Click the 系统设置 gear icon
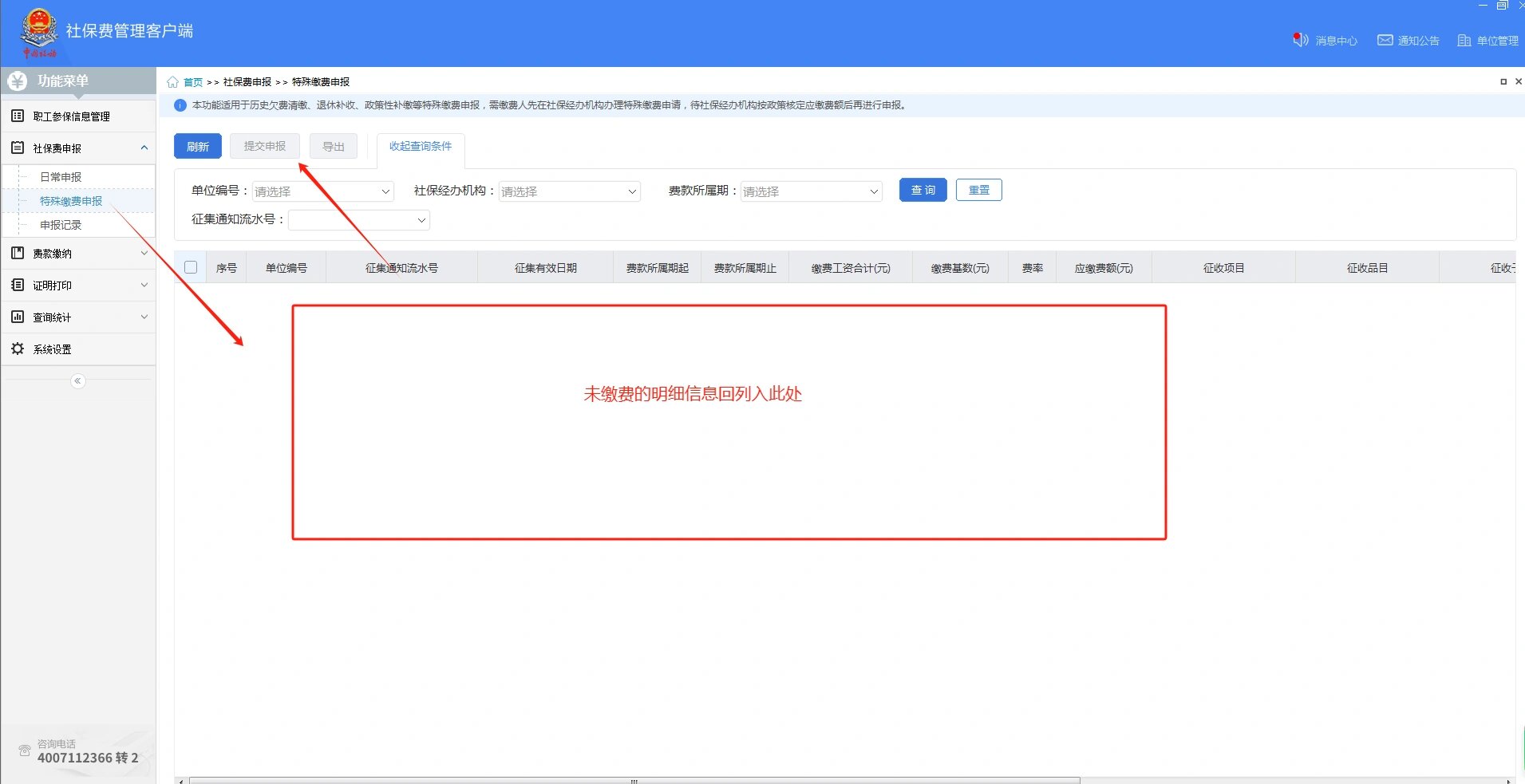Screen dimensions: 1525x784 click(x=18, y=349)
